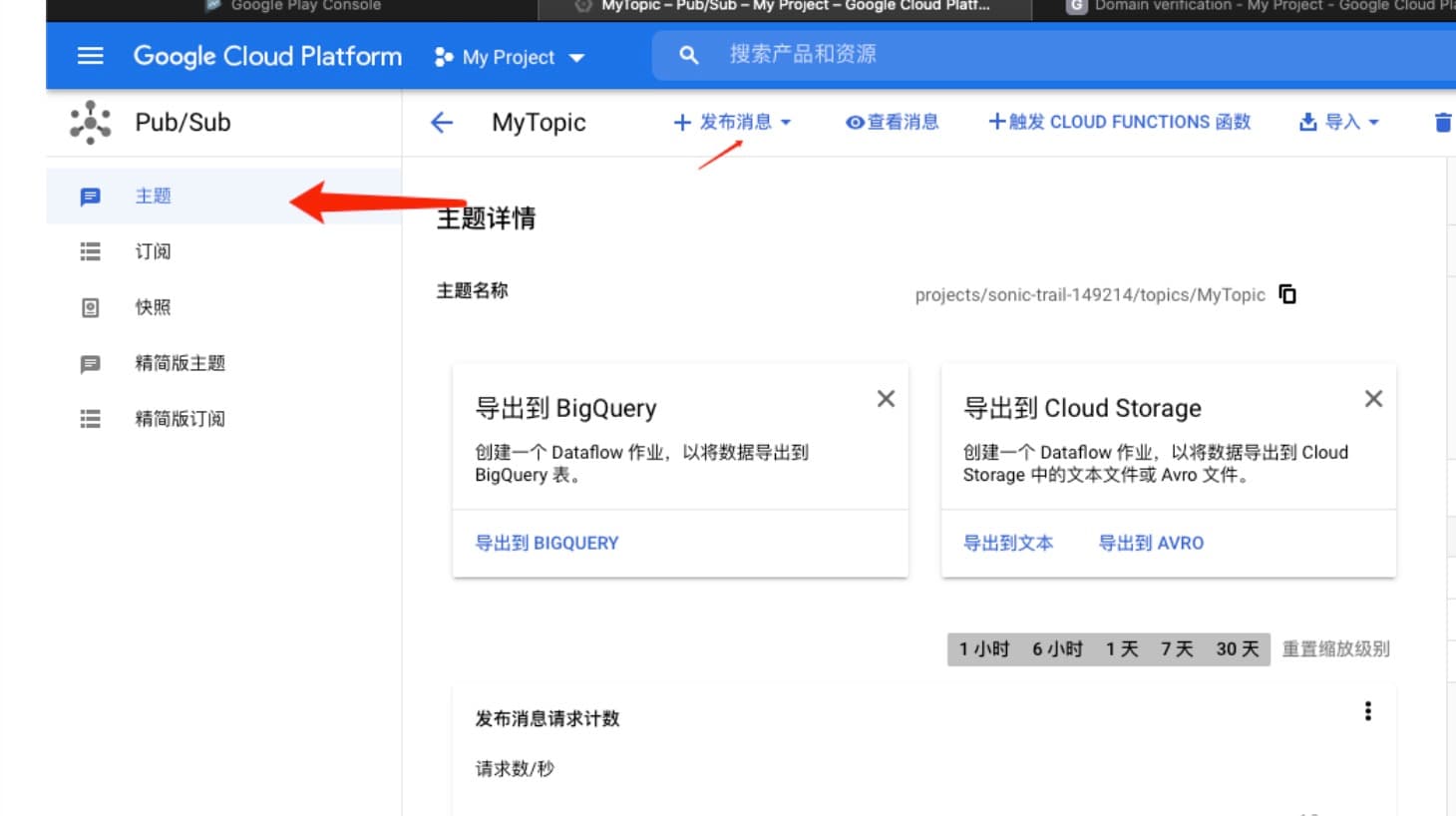Click the 订阅 list icon
Viewport: 1456px width, 816px height.
[90, 251]
